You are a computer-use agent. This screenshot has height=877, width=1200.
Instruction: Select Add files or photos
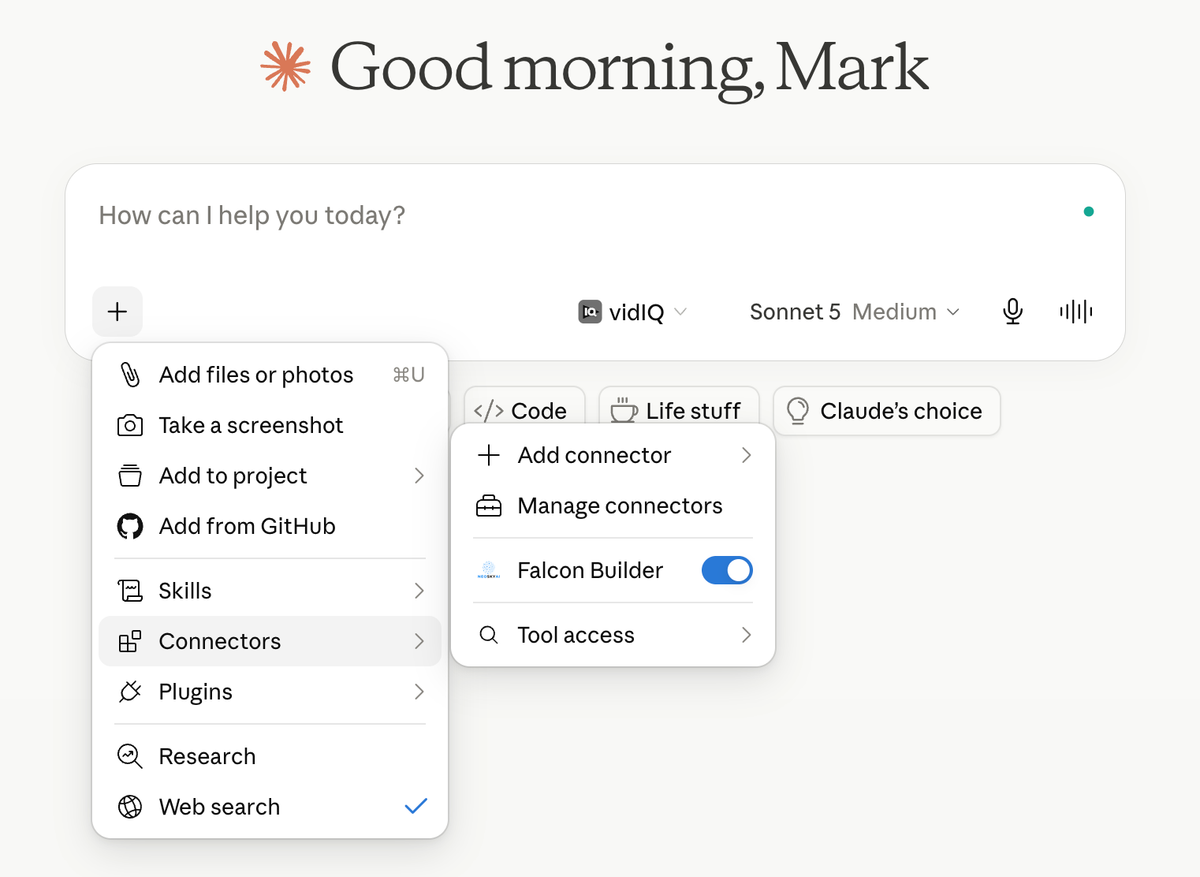tap(270, 375)
